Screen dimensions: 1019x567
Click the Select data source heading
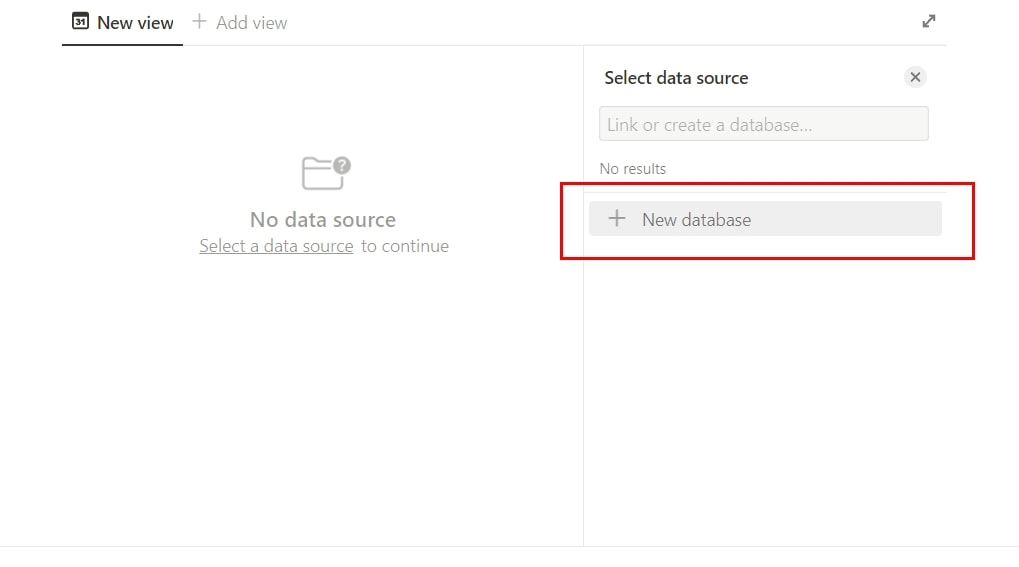click(x=676, y=78)
